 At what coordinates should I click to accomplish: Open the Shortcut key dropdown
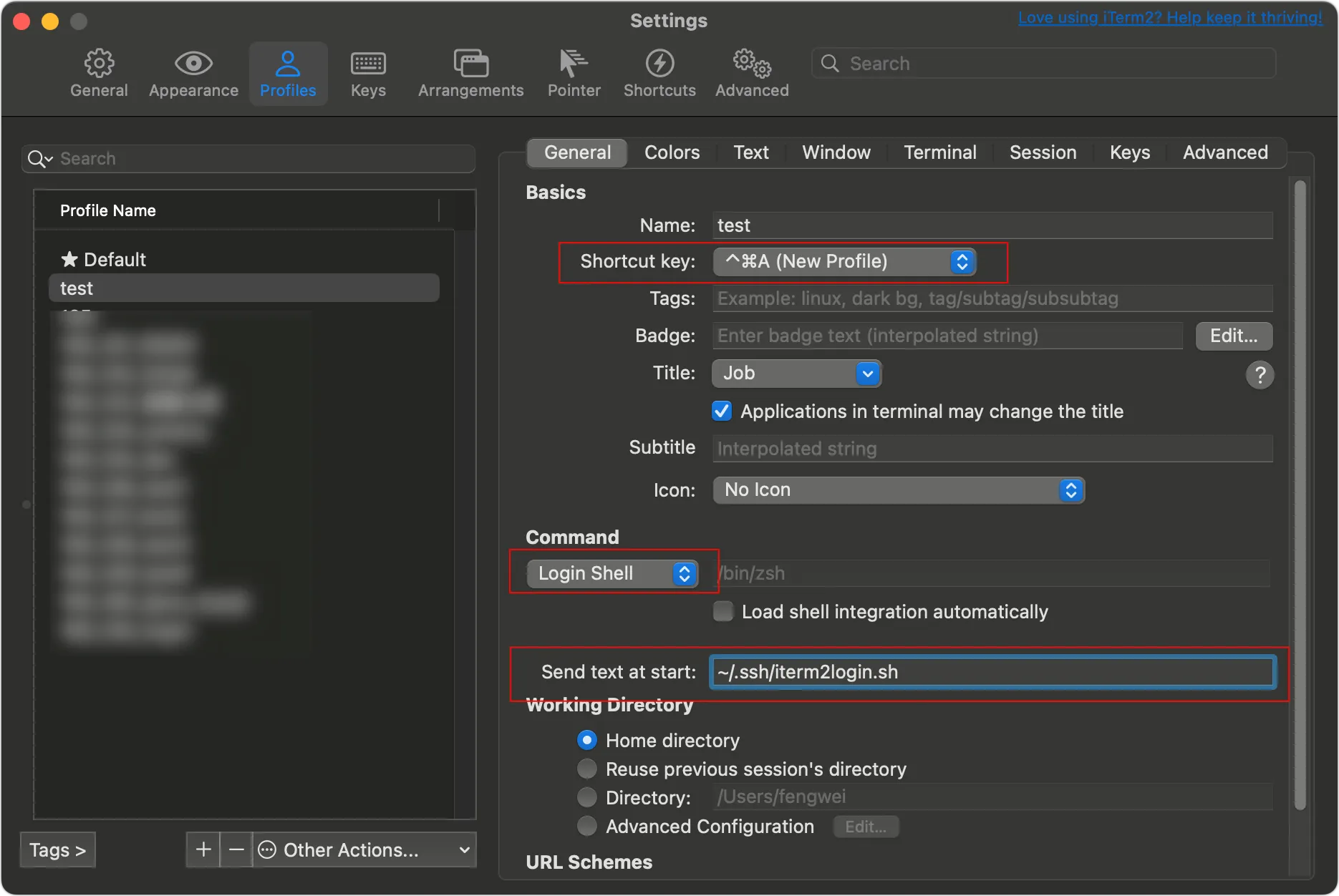844,261
